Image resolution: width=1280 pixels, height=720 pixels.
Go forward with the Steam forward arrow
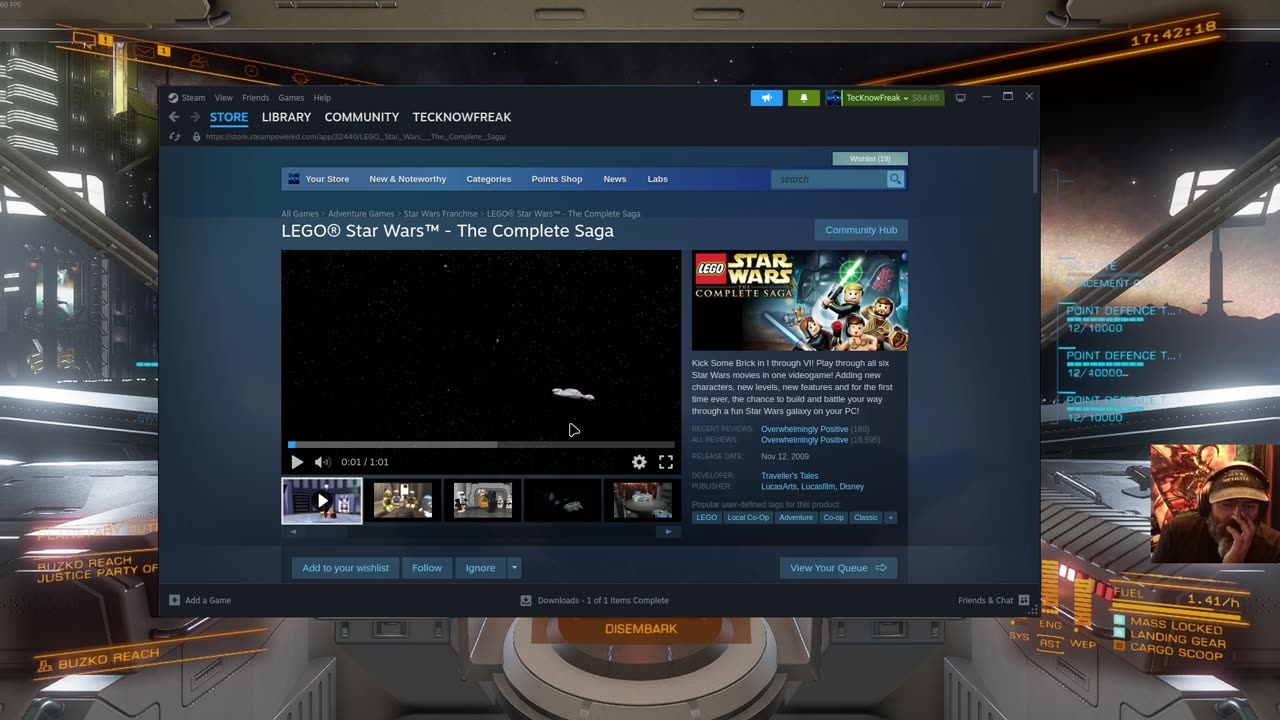pos(195,117)
